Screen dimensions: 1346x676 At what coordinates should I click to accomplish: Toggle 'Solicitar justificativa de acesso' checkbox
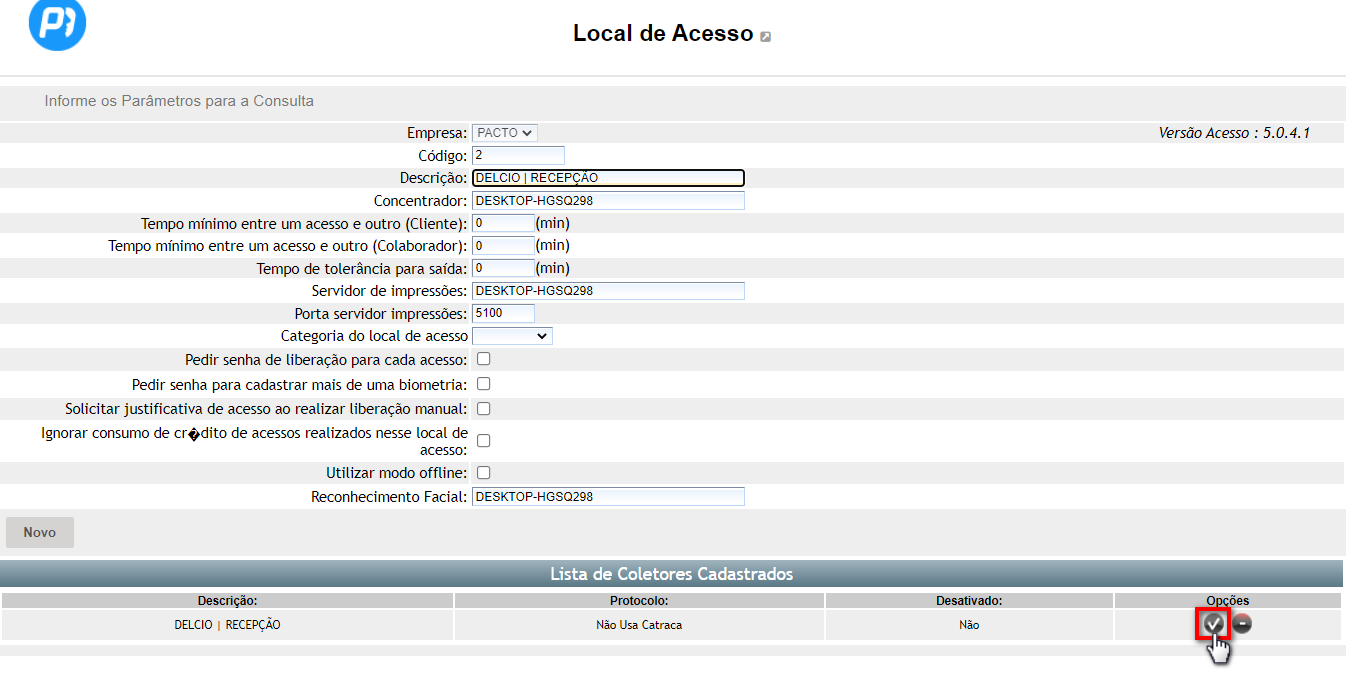coord(483,408)
